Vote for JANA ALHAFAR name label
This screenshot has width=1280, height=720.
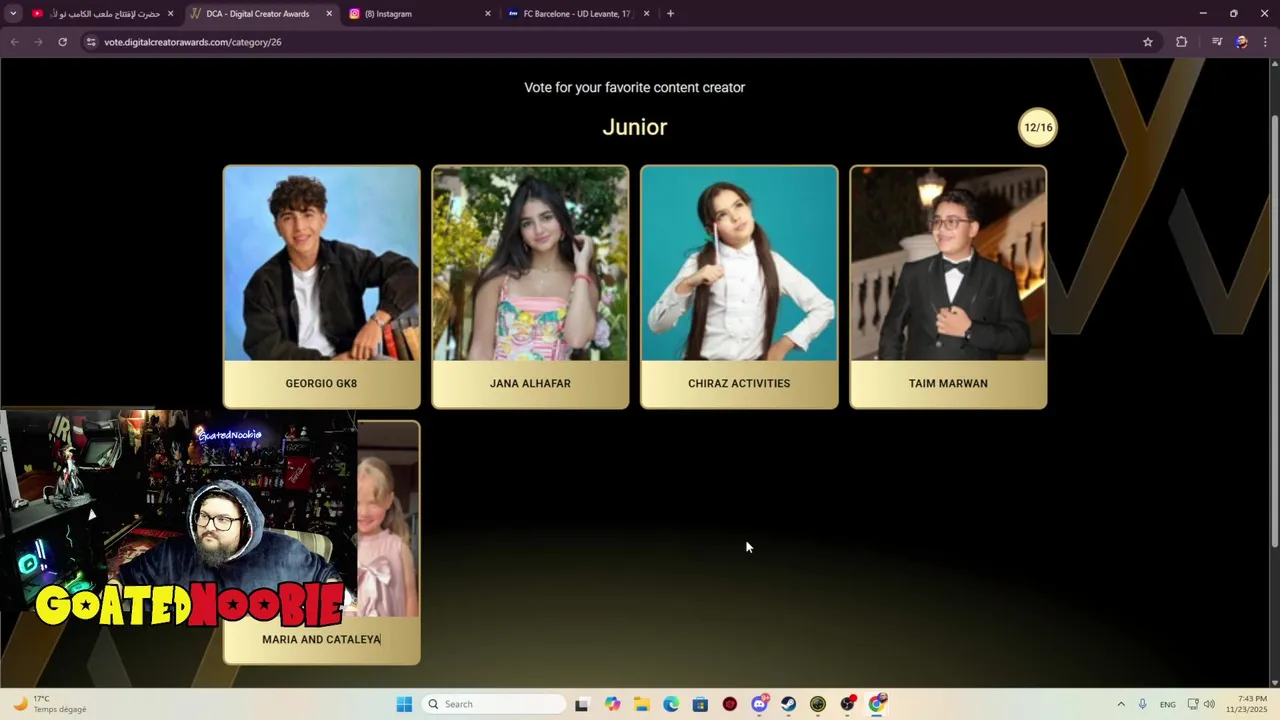click(x=530, y=383)
